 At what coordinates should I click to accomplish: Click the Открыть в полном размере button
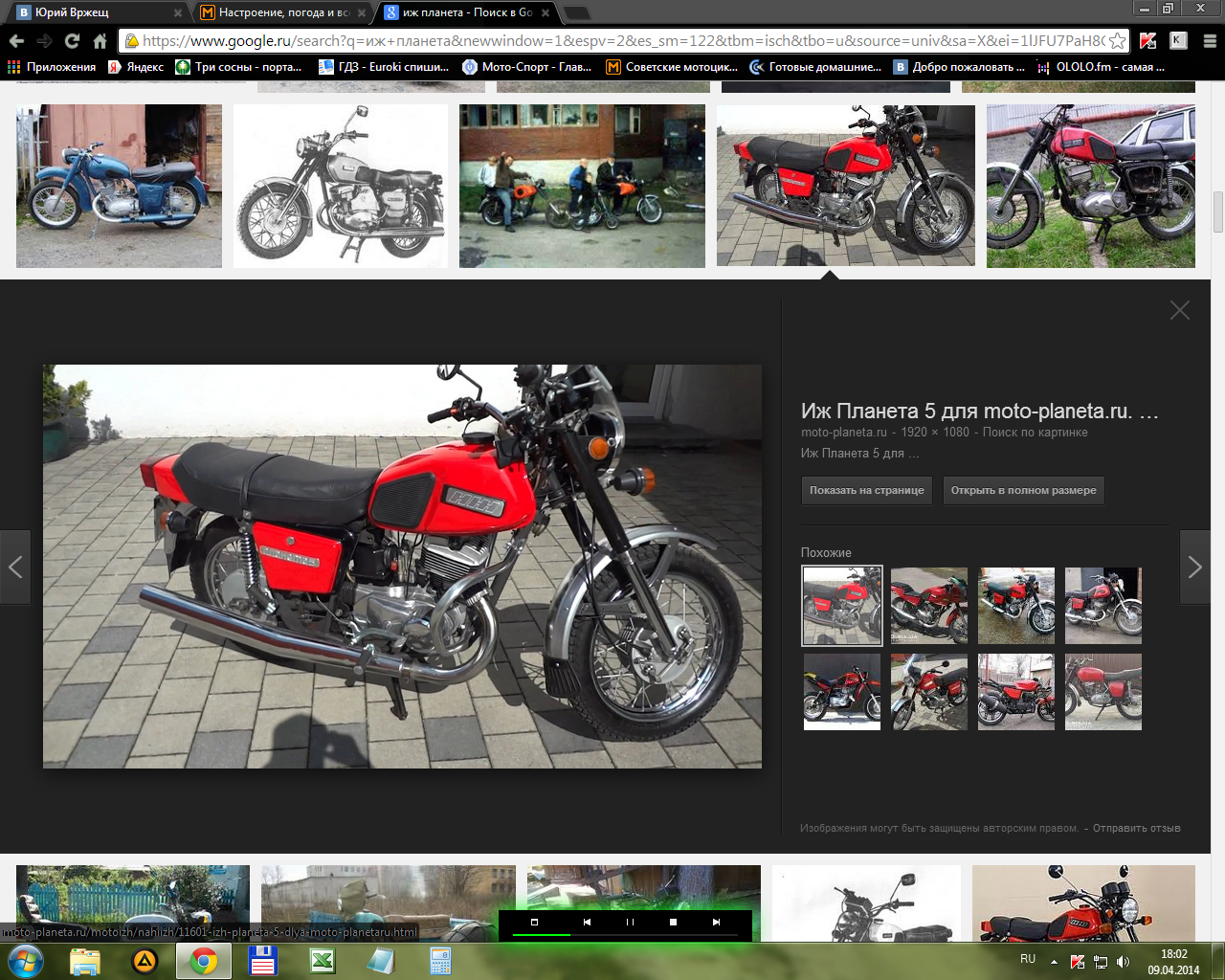[1023, 490]
